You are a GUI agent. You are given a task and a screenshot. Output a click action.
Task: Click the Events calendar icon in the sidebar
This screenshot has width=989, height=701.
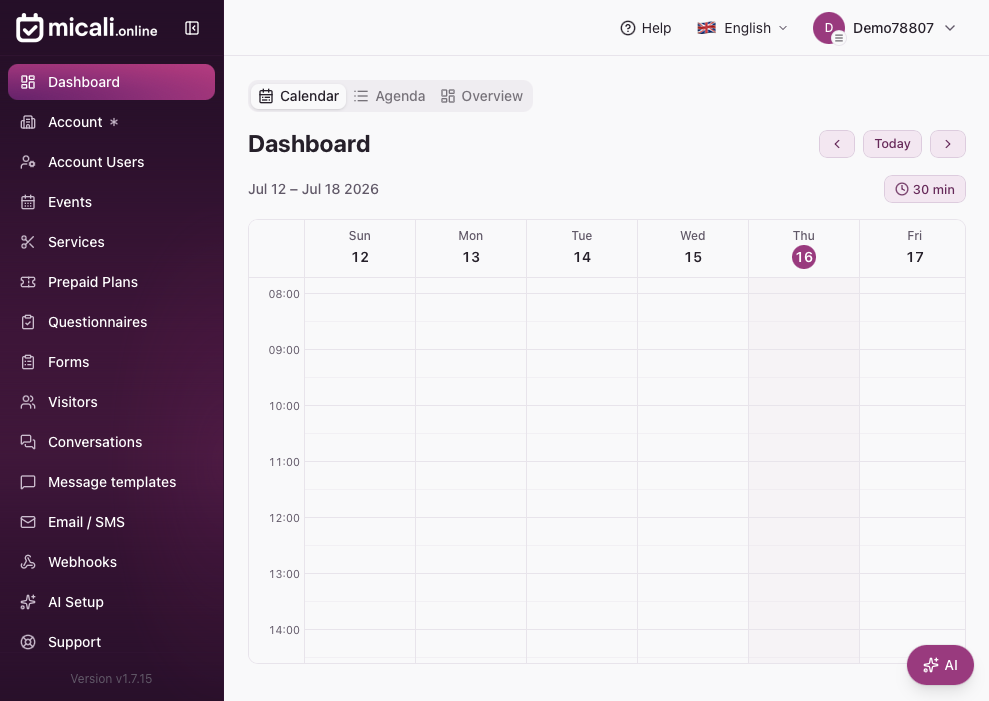pos(28,202)
